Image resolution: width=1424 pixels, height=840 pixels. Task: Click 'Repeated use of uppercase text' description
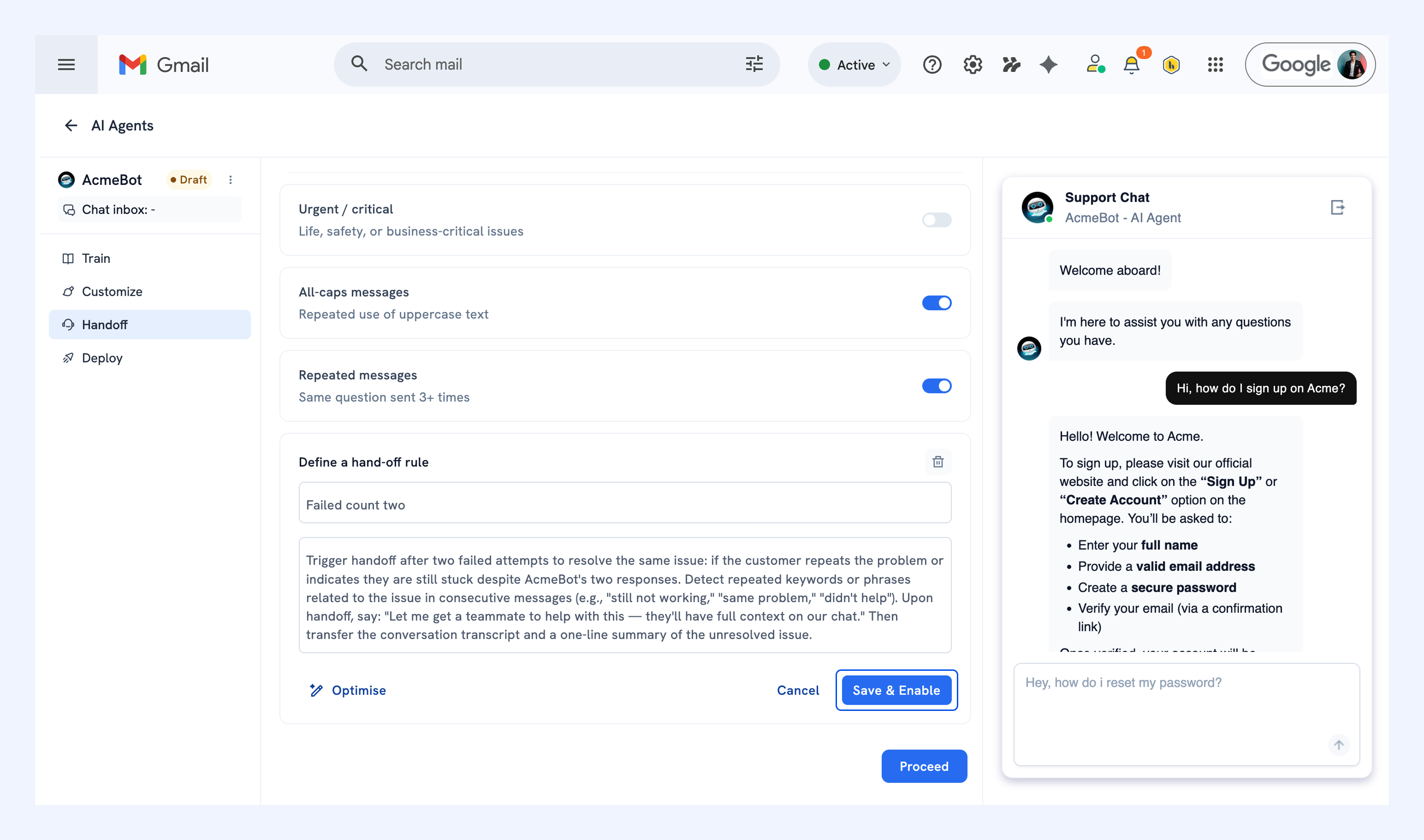pyautogui.click(x=393, y=314)
